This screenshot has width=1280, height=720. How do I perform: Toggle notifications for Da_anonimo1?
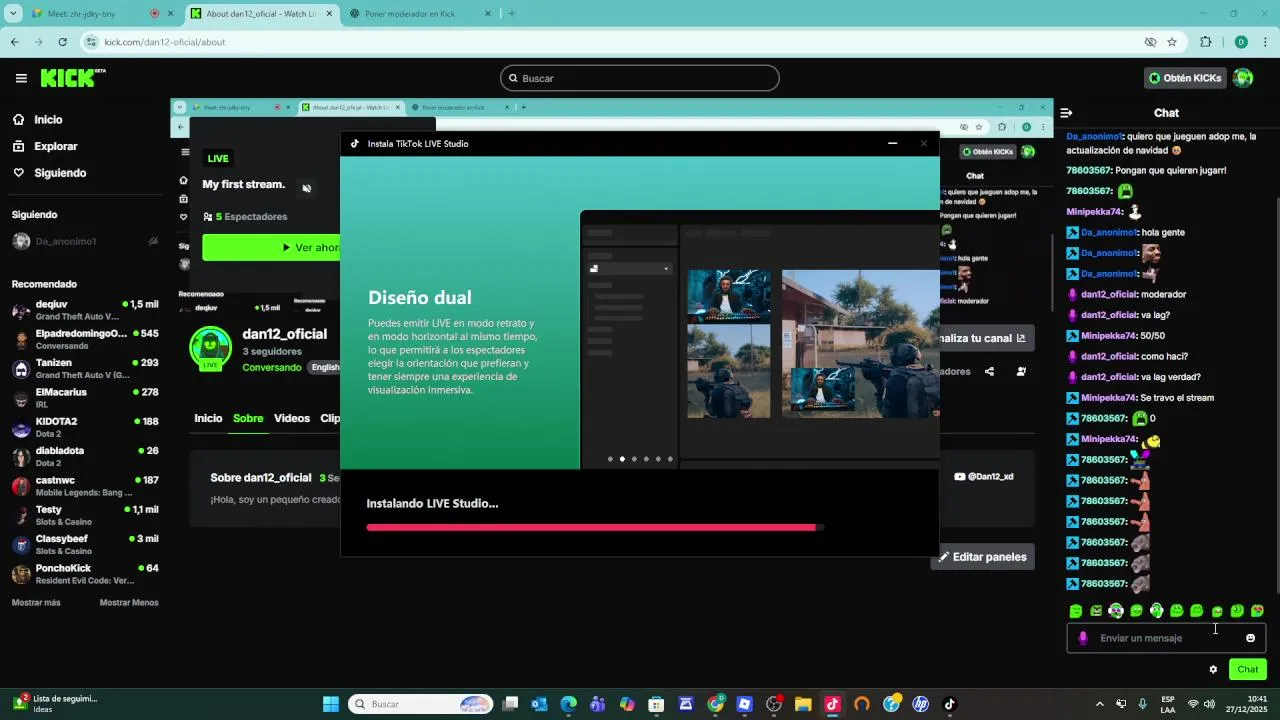(153, 241)
